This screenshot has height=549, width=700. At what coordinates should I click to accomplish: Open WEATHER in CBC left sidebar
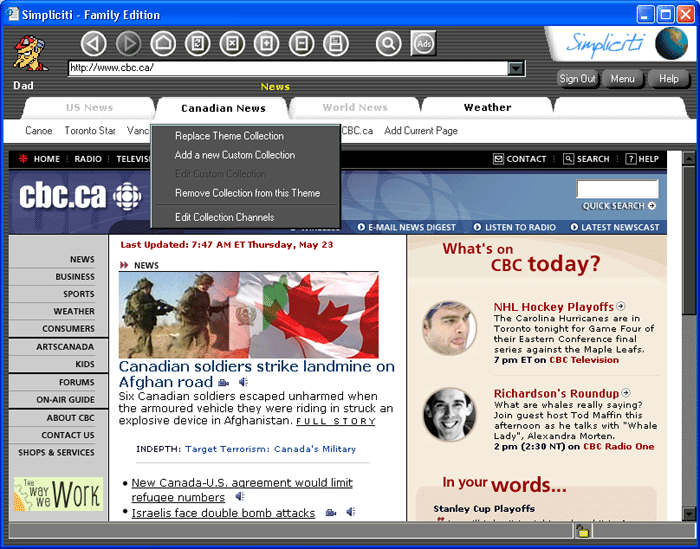pyautogui.click(x=74, y=311)
